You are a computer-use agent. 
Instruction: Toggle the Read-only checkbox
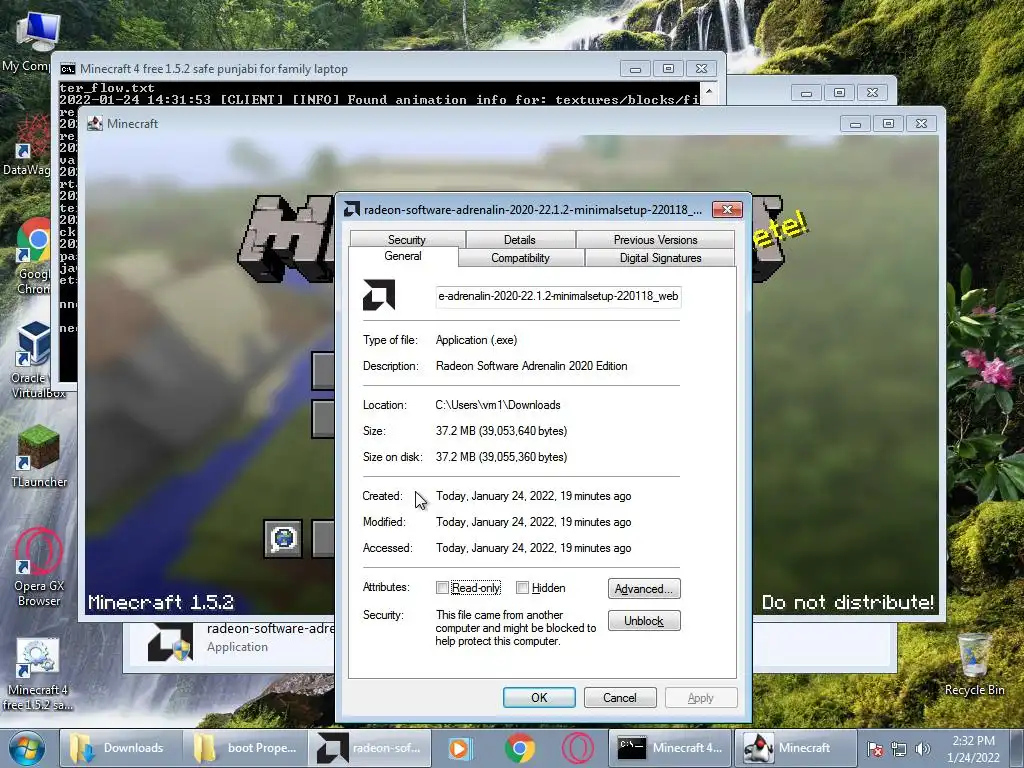tap(442, 588)
